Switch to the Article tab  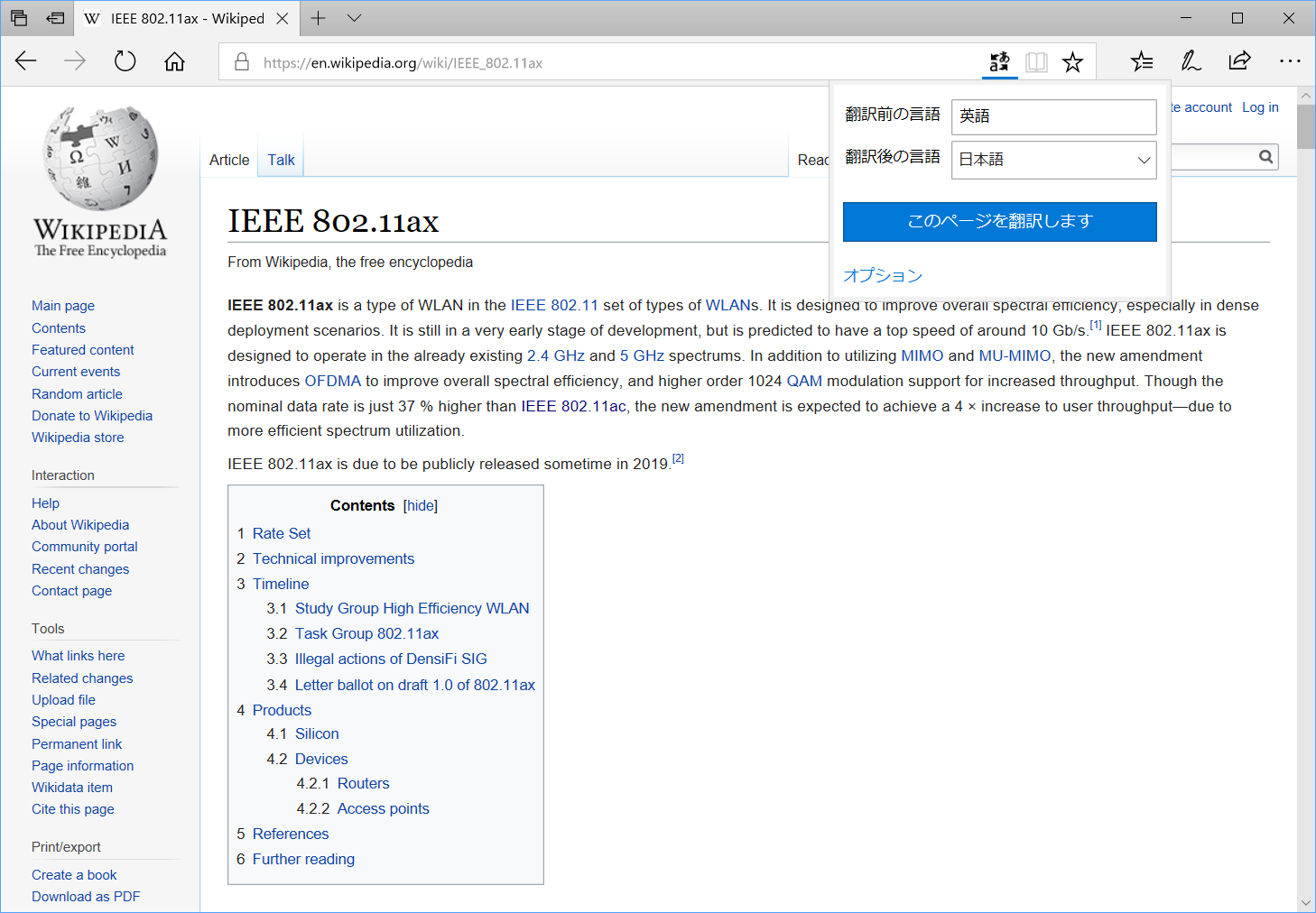pyautogui.click(x=229, y=160)
